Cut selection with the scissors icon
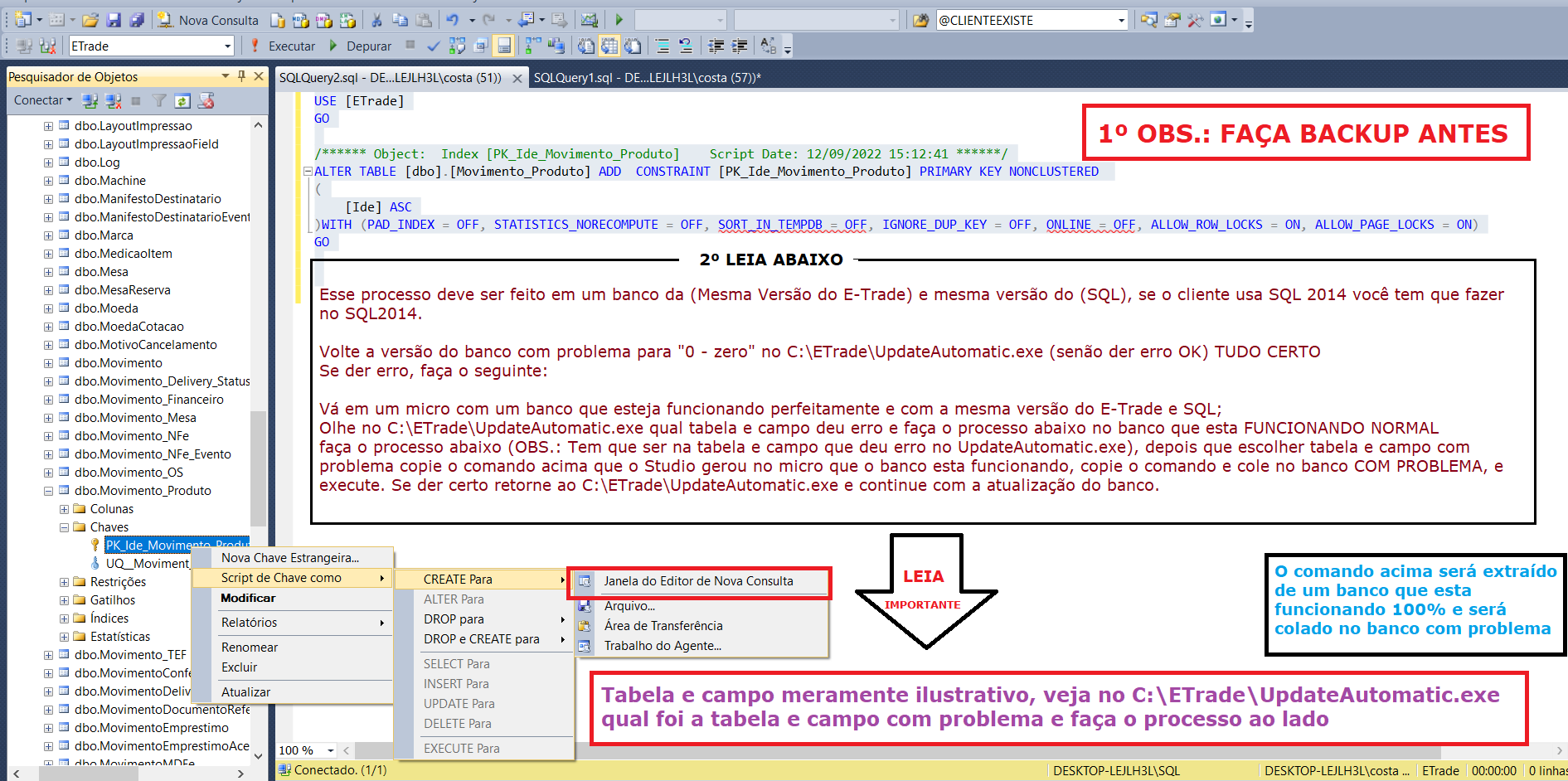The width and height of the screenshot is (1568, 781). pos(377,20)
